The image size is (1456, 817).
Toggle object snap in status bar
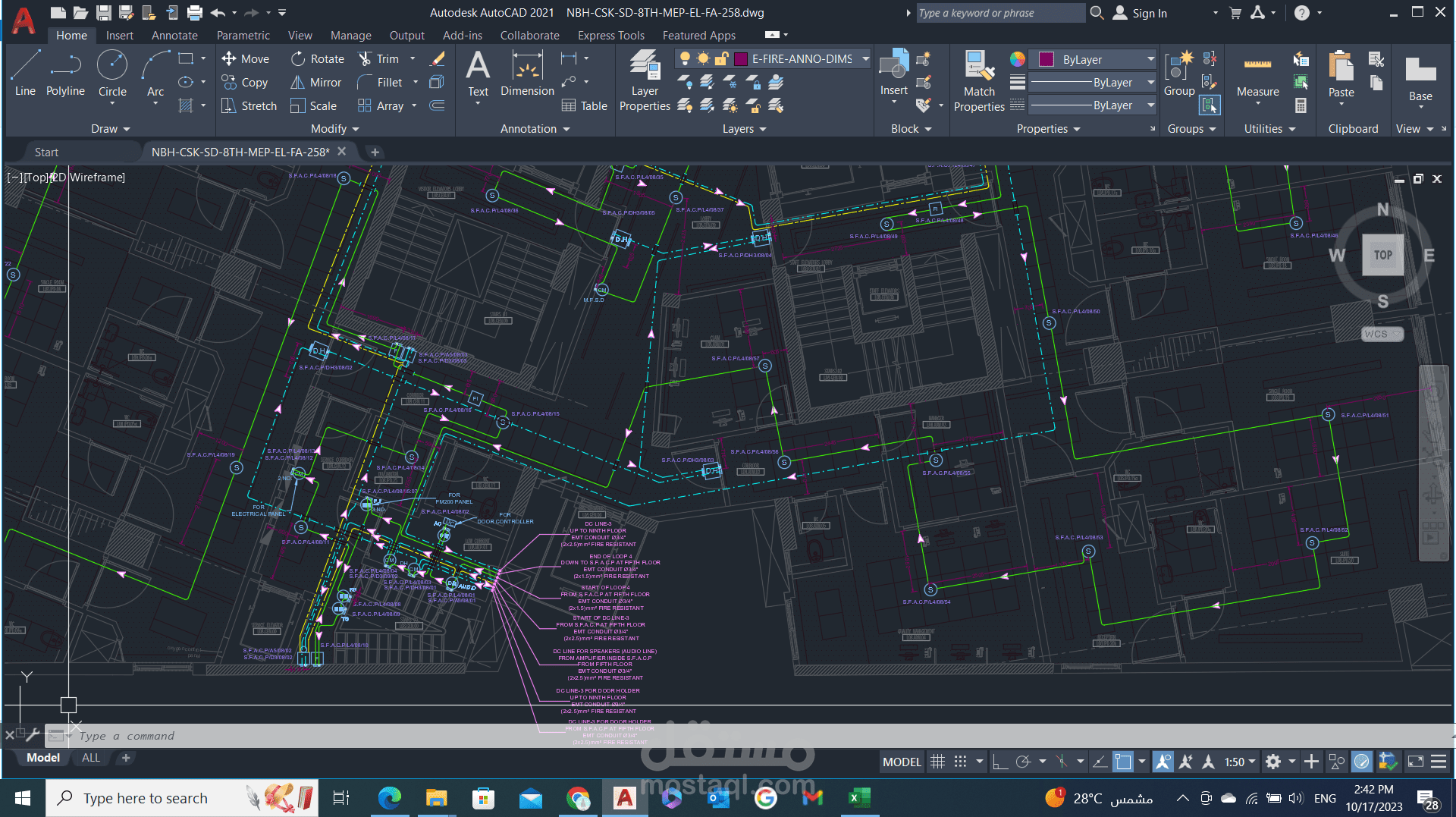tap(1123, 762)
